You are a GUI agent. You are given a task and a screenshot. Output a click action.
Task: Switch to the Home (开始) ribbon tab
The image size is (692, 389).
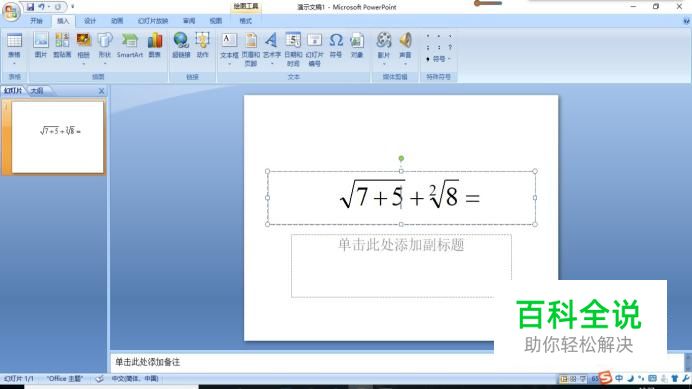click(36, 21)
